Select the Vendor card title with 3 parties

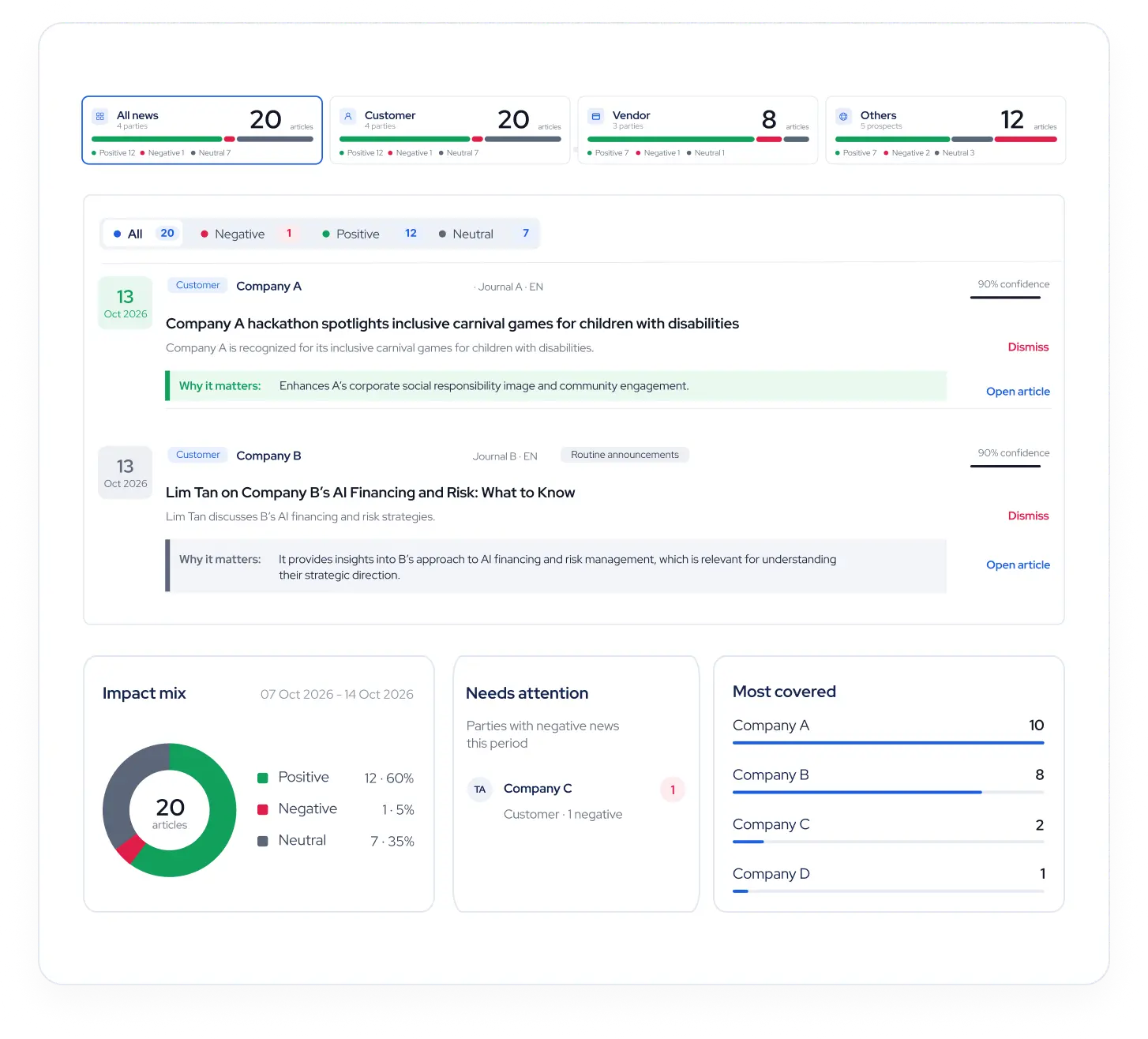coord(632,115)
